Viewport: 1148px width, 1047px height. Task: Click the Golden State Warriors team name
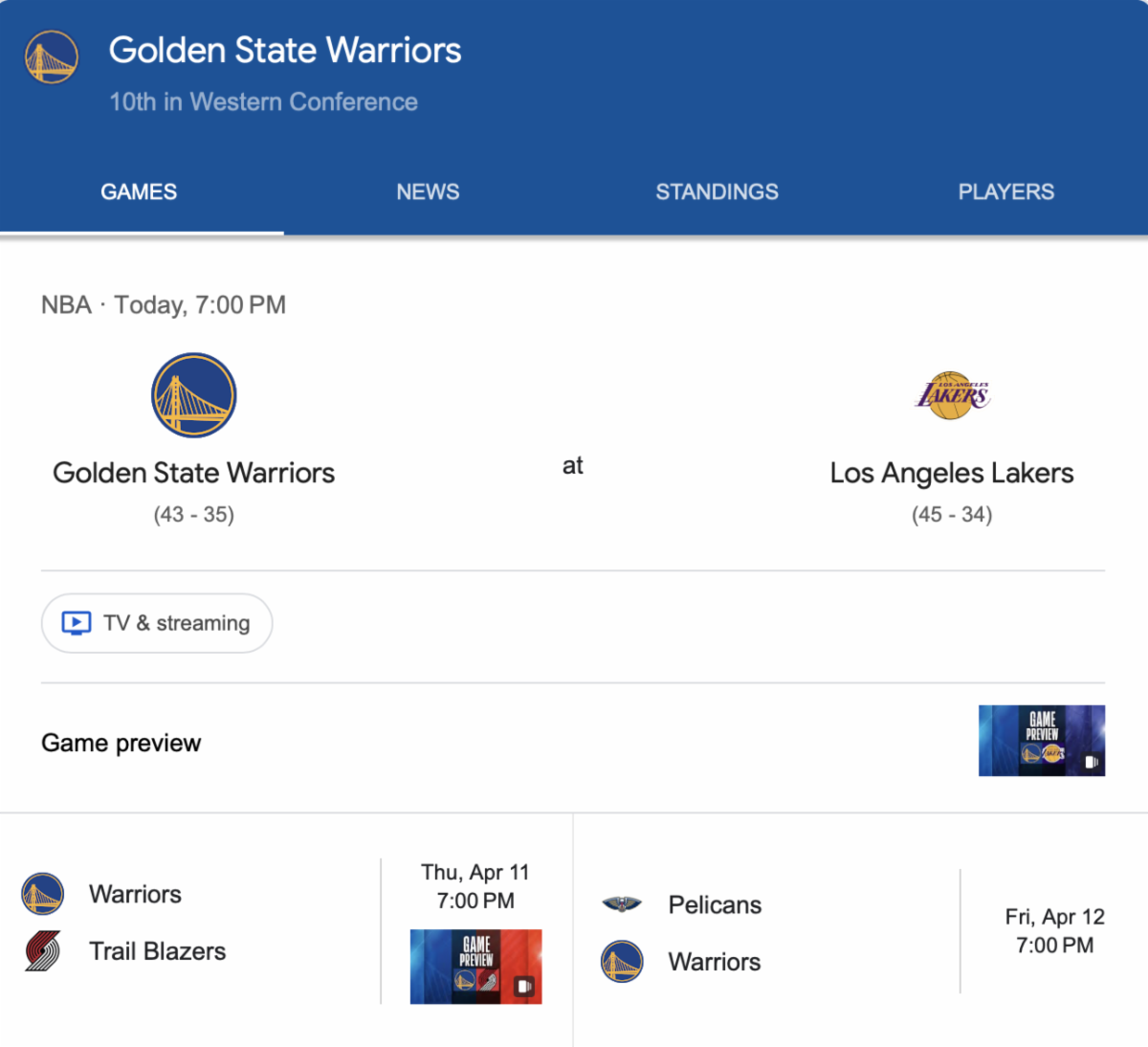pyautogui.click(x=193, y=473)
